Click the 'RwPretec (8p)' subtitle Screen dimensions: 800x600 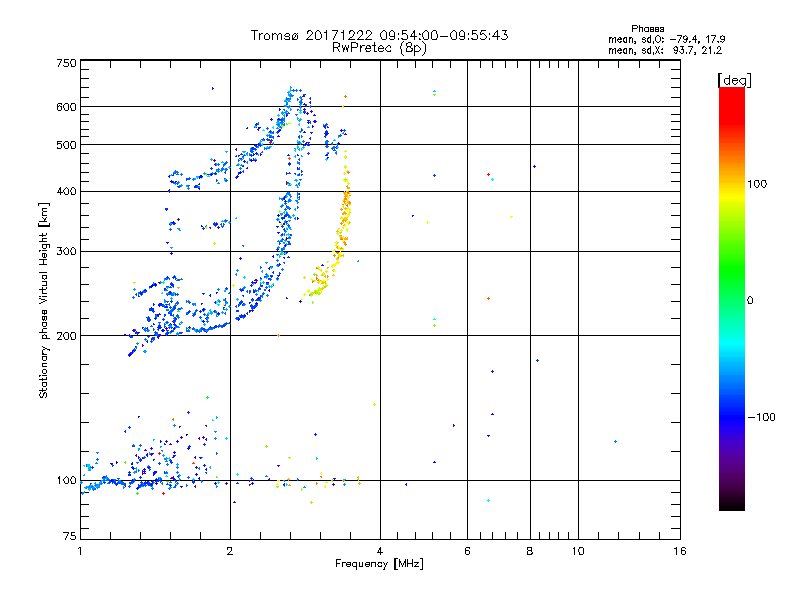coord(379,48)
